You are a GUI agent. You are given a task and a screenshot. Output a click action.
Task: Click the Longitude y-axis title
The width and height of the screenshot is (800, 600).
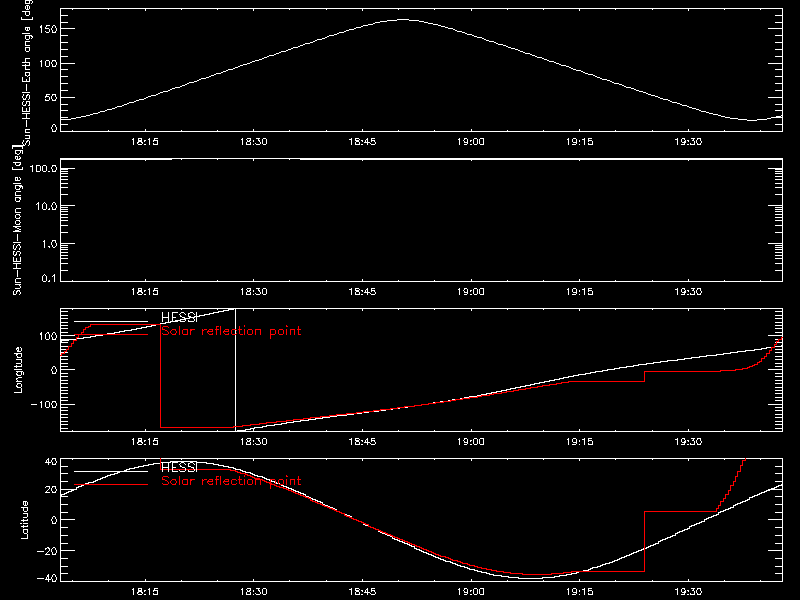[18, 370]
